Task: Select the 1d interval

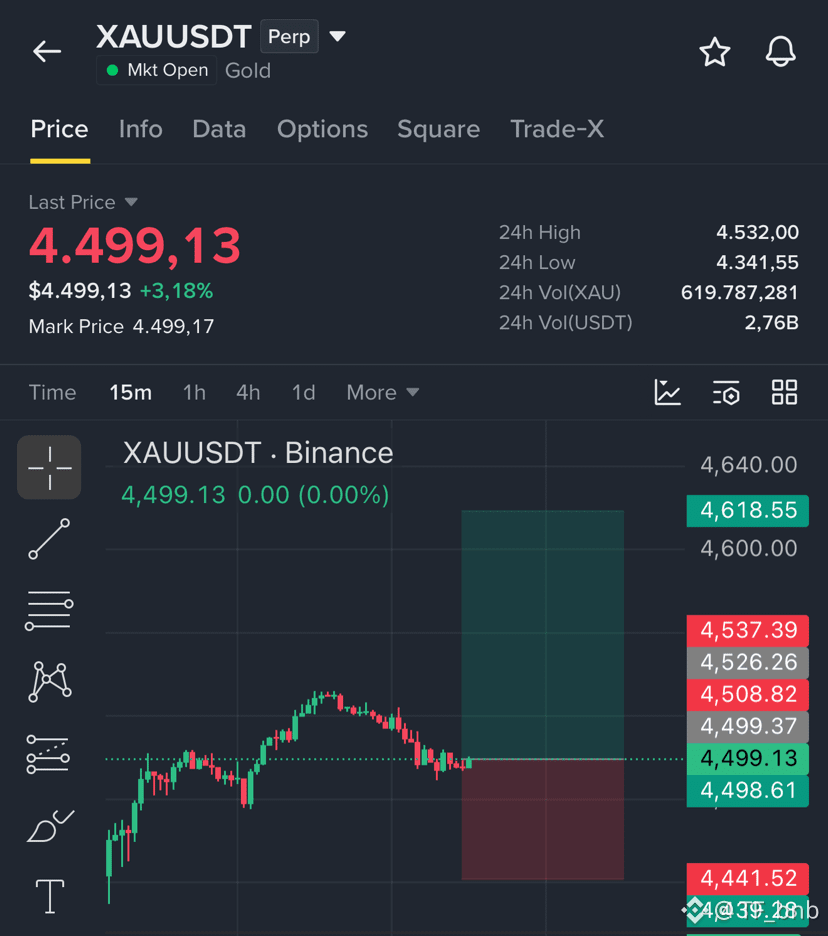Action: coord(303,392)
